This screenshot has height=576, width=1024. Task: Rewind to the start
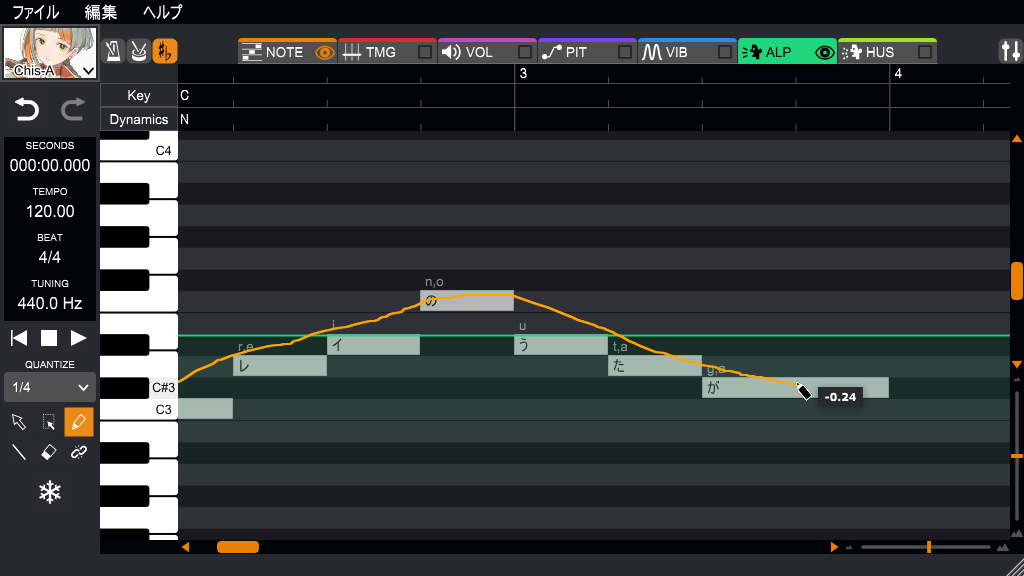coord(19,338)
